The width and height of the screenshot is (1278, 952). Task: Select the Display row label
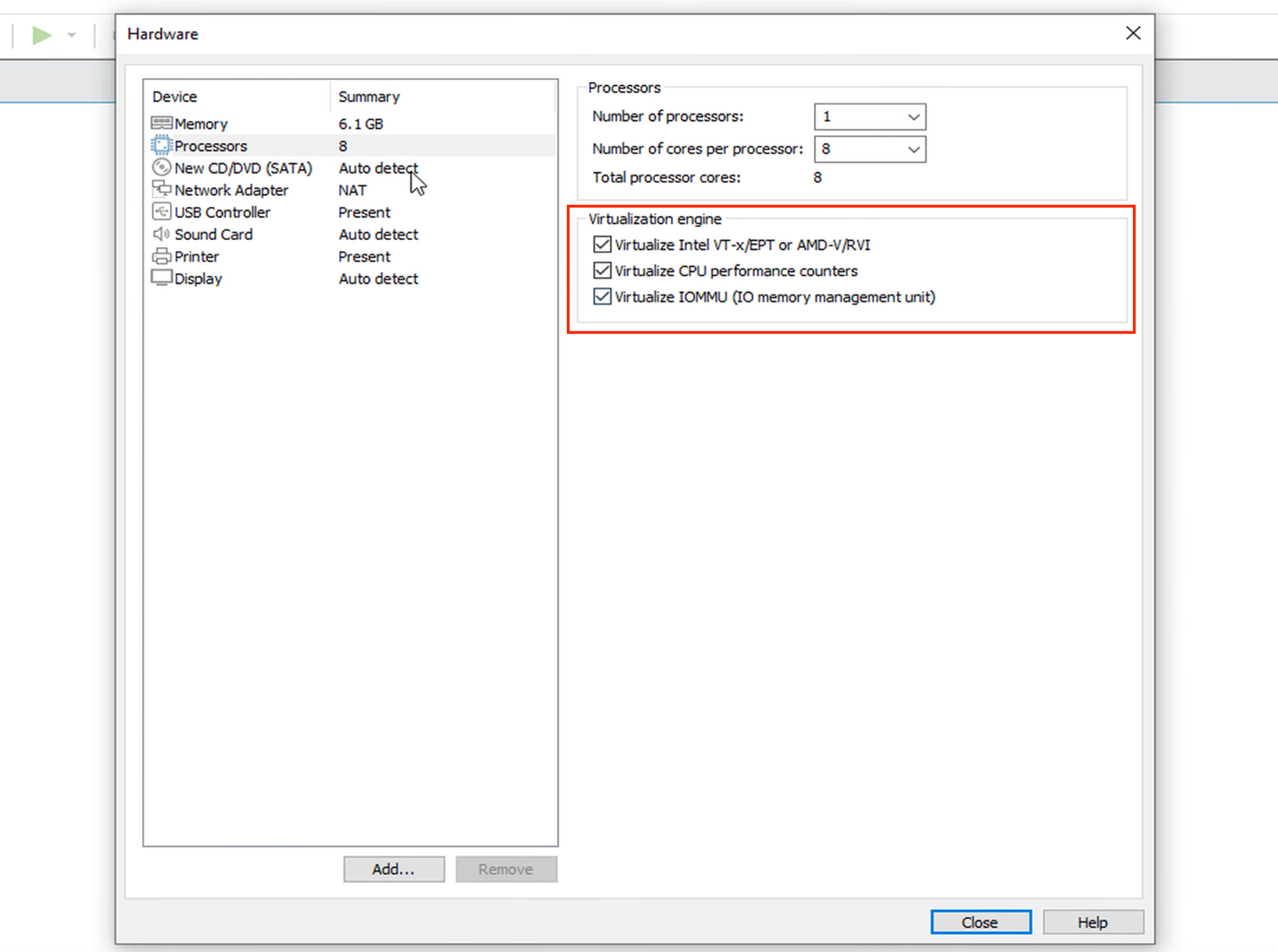198,279
